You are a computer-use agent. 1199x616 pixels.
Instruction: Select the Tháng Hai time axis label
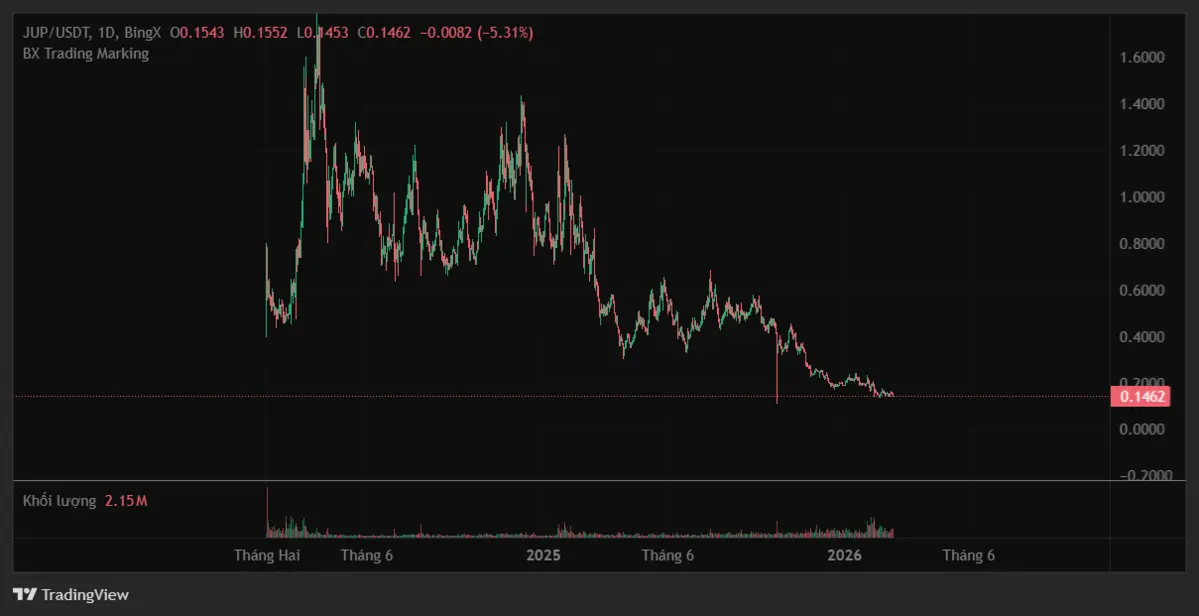pos(267,555)
